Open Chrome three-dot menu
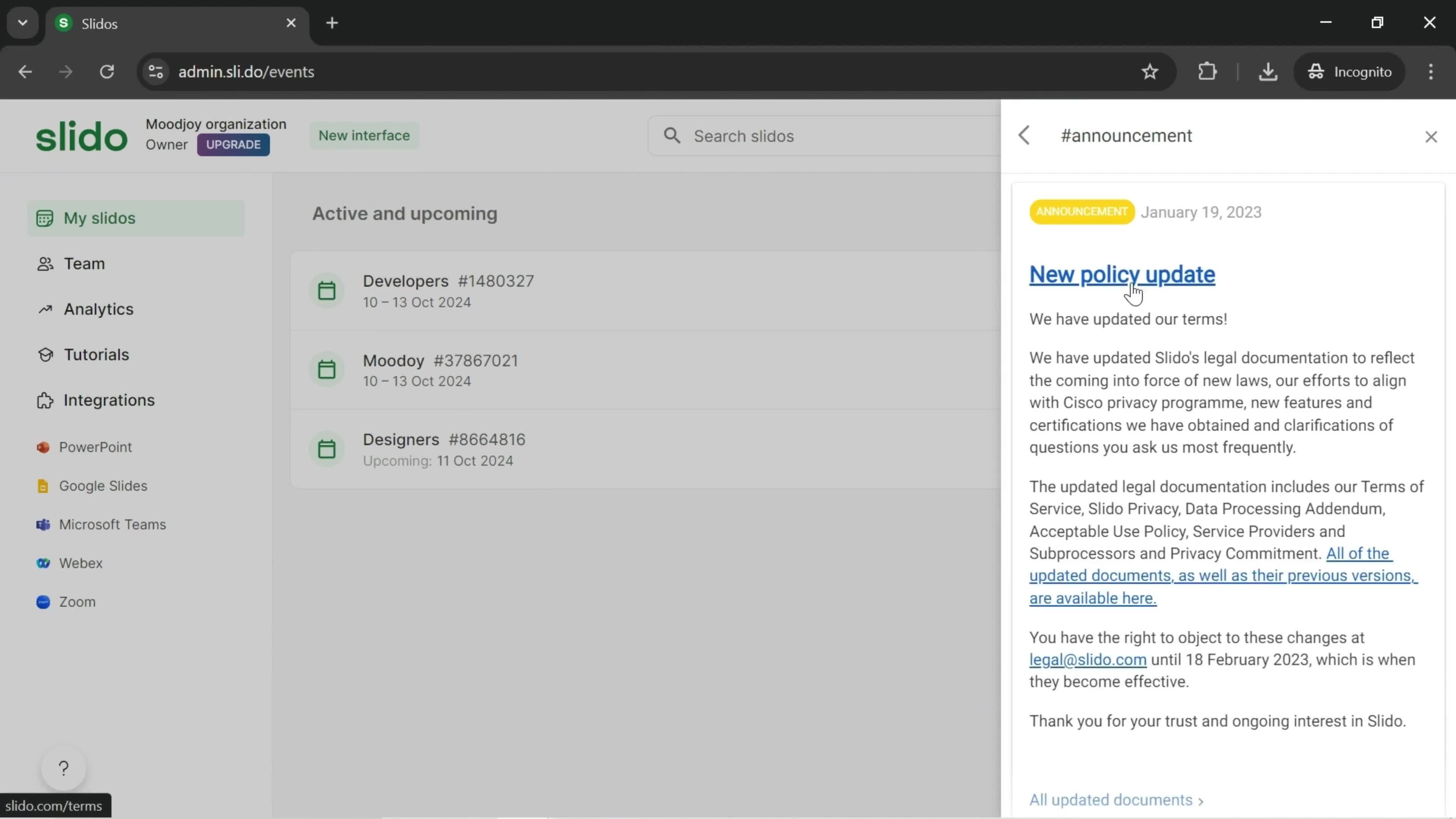This screenshot has width=1456, height=819. 1431,72
